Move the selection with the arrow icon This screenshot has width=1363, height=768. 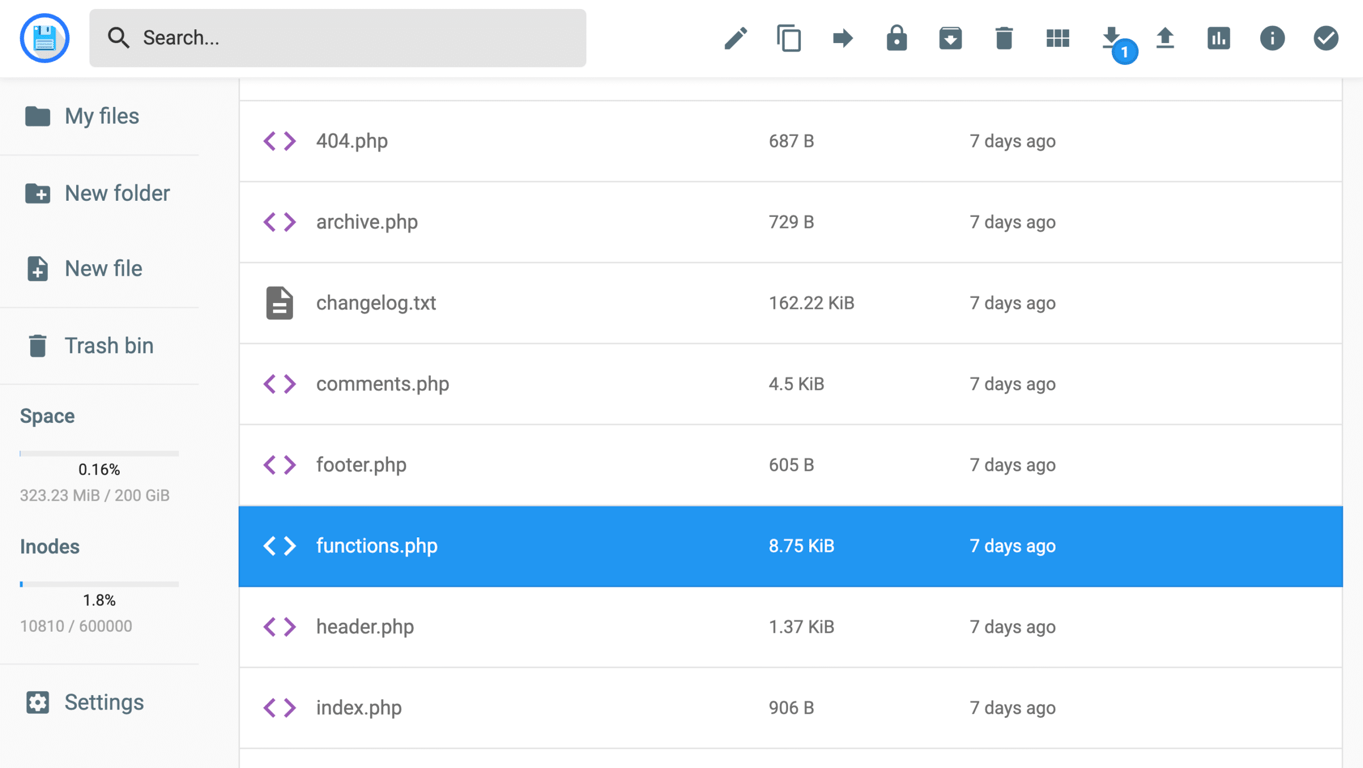(x=843, y=37)
